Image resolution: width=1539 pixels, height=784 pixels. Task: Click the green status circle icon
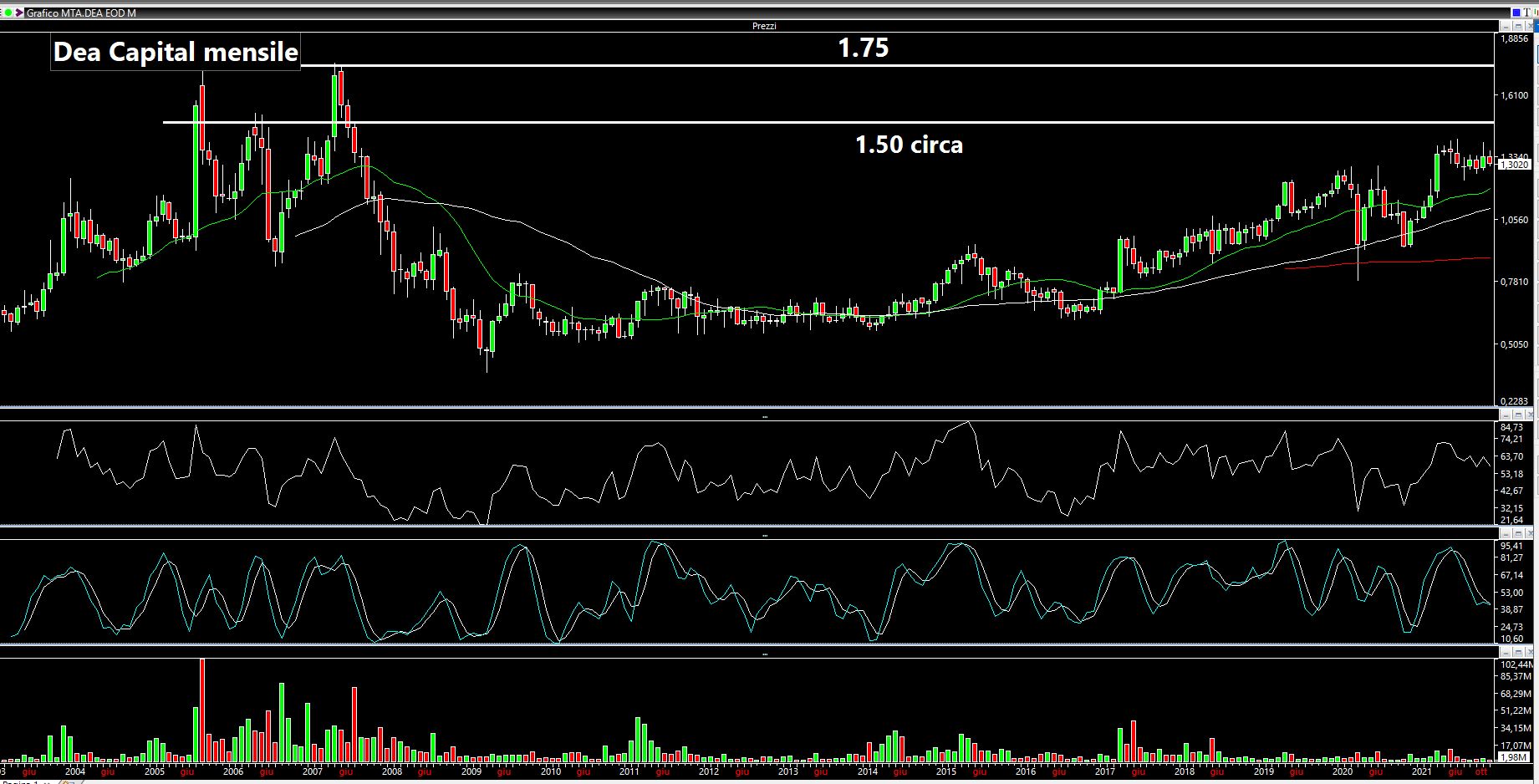click(8, 13)
